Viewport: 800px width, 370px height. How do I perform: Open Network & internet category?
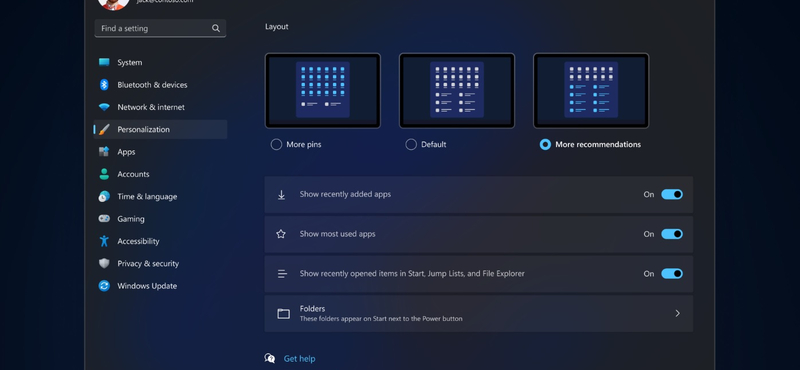coord(151,107)
